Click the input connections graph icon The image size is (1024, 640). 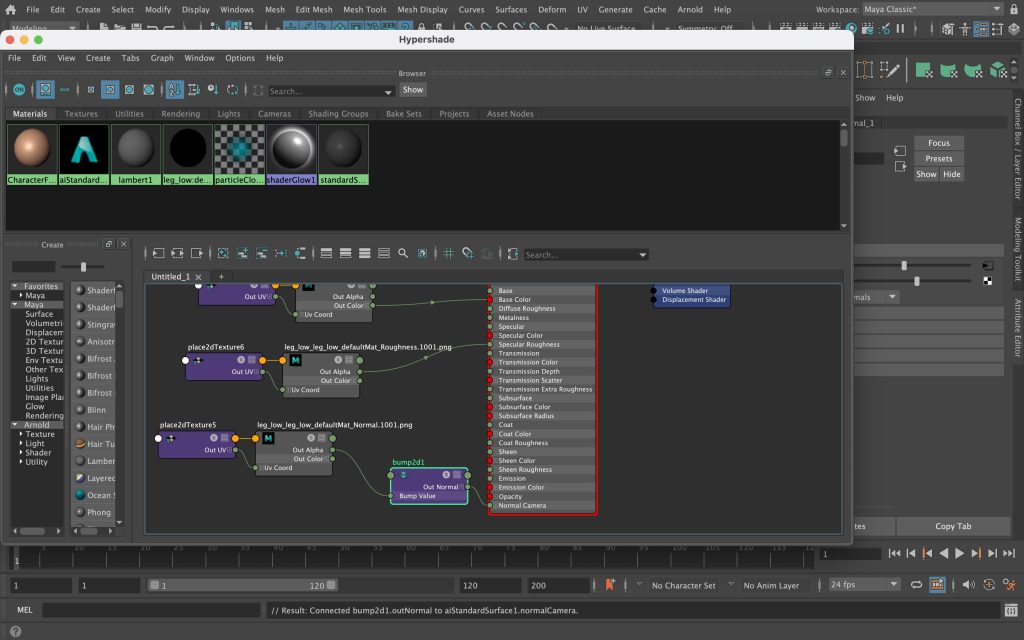159,253
